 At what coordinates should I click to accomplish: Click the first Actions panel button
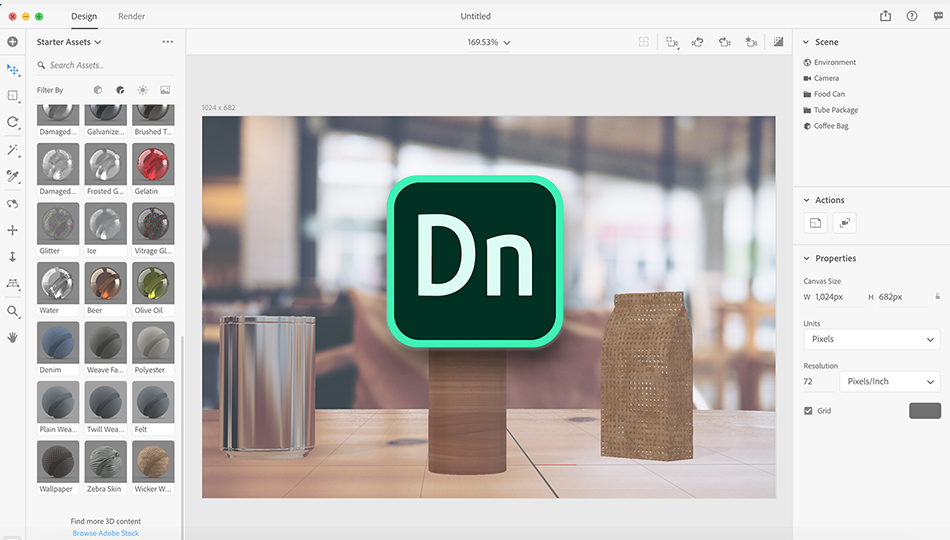[815, 223]
